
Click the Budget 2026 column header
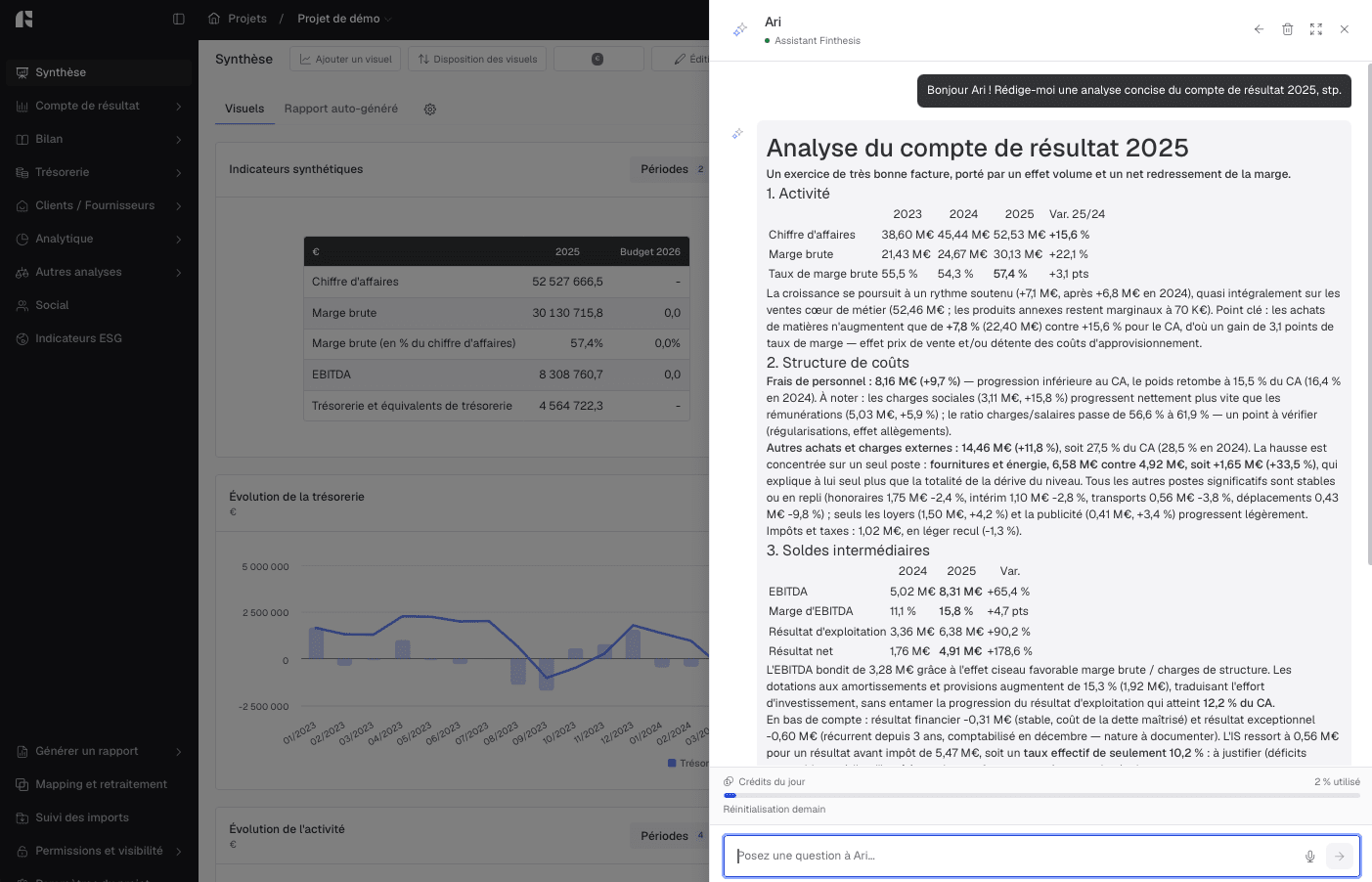coord(649,251)
